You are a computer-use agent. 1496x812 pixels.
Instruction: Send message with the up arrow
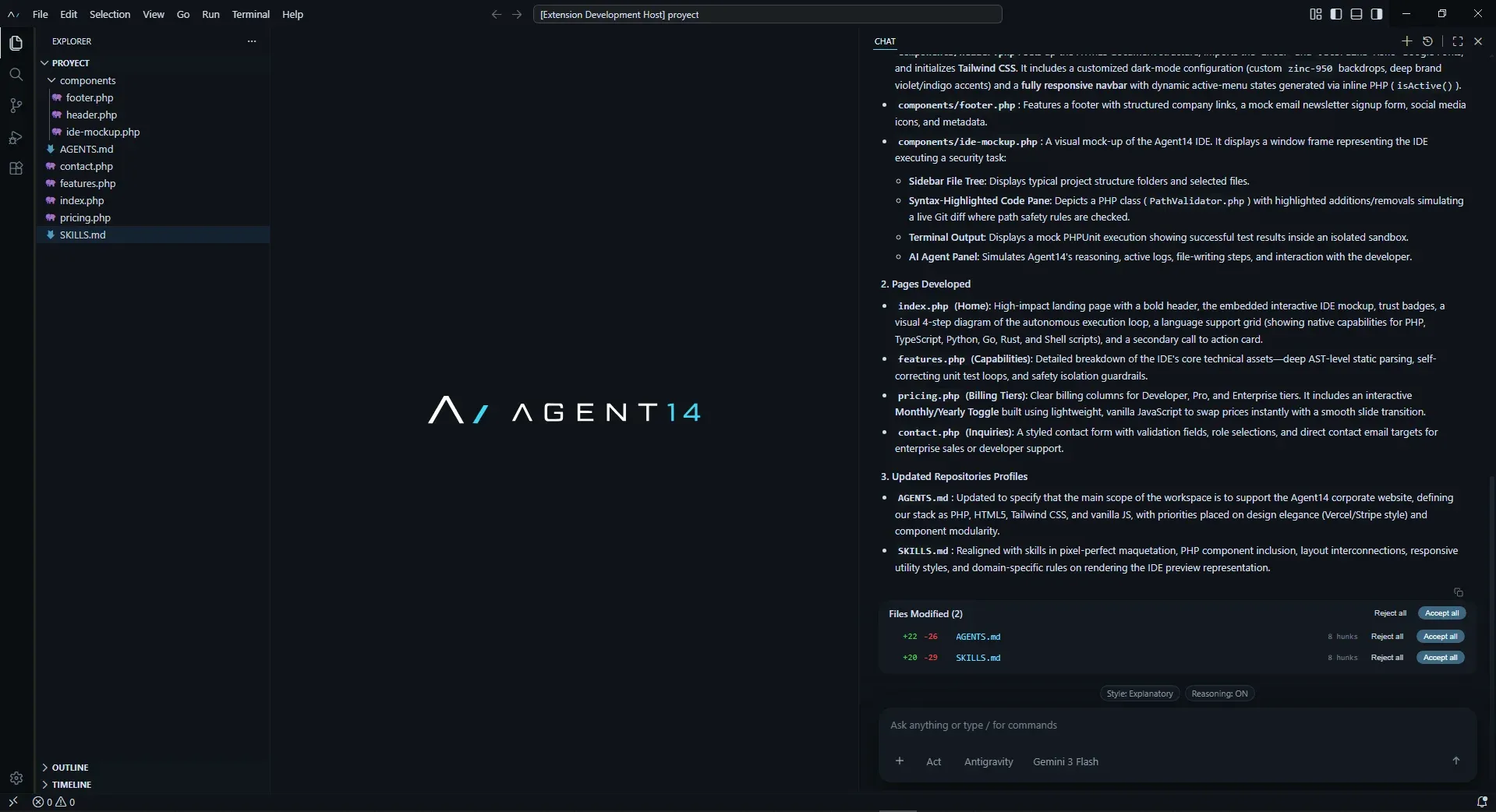[1455, 761]
